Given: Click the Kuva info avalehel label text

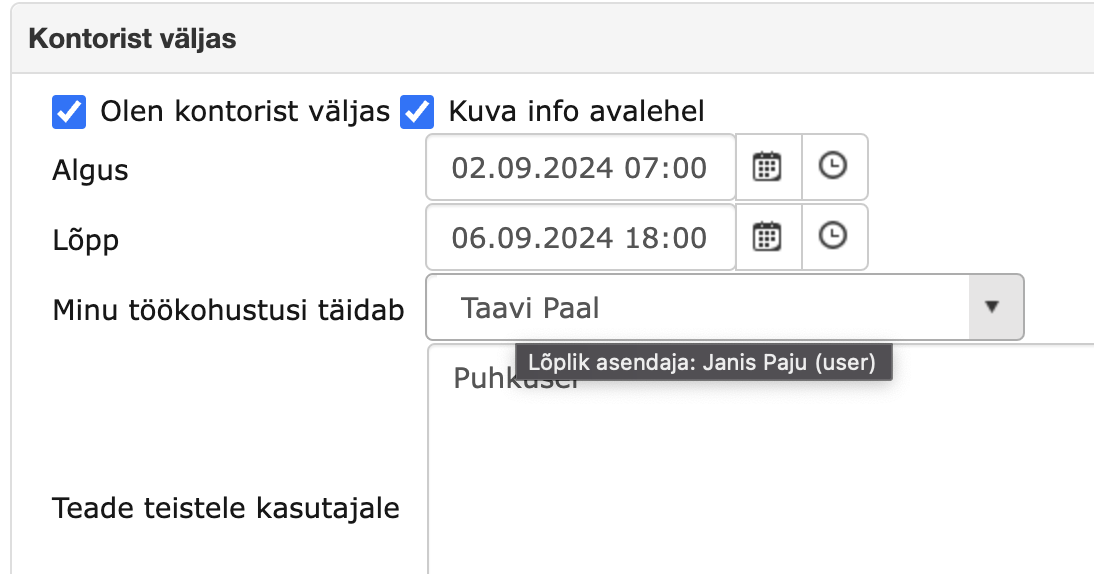Looking at the screenshot, I should point(576,112).
